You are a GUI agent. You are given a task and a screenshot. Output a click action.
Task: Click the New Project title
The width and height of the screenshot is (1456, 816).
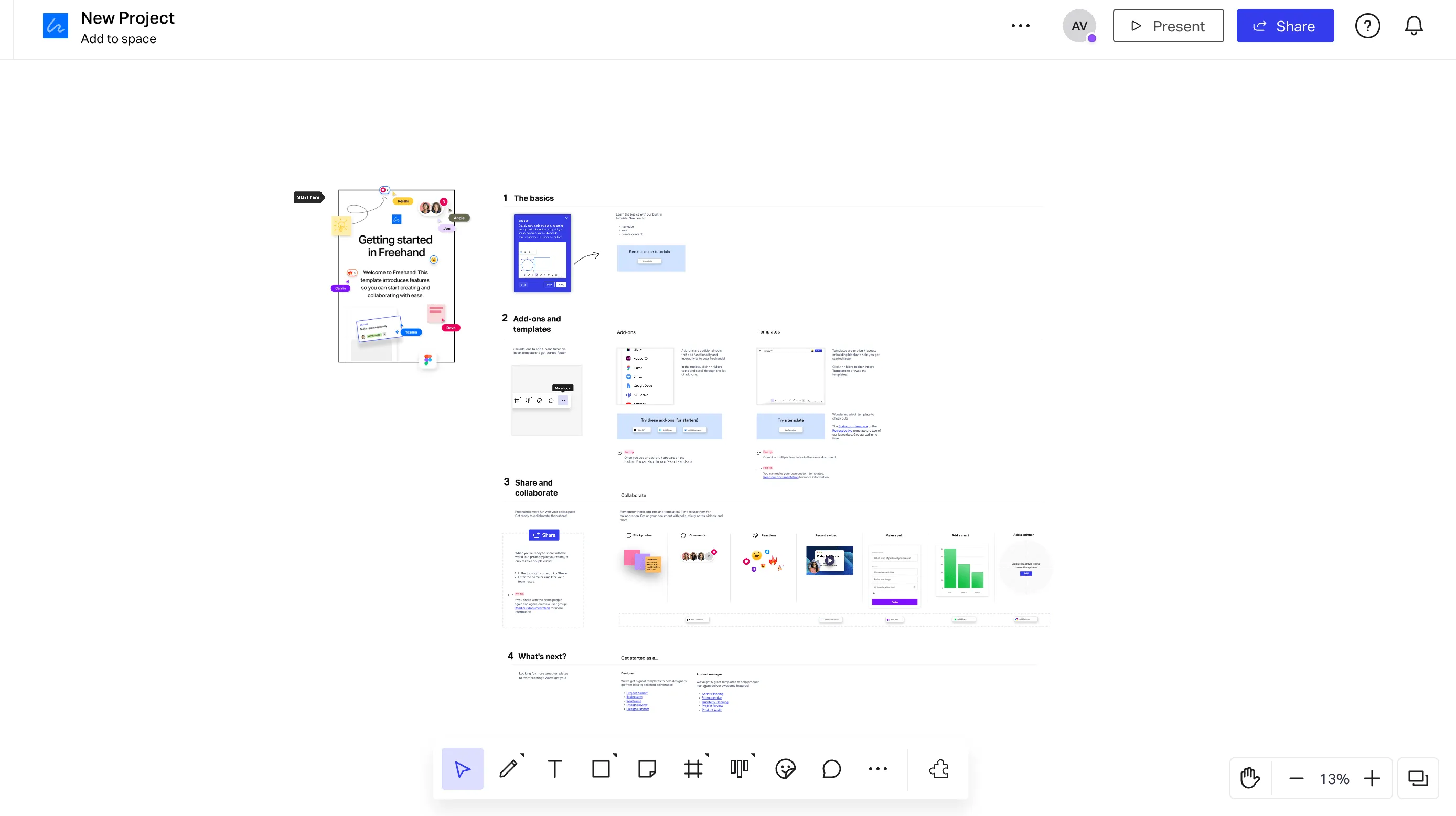pyautogui.click(x=128, y=18)
